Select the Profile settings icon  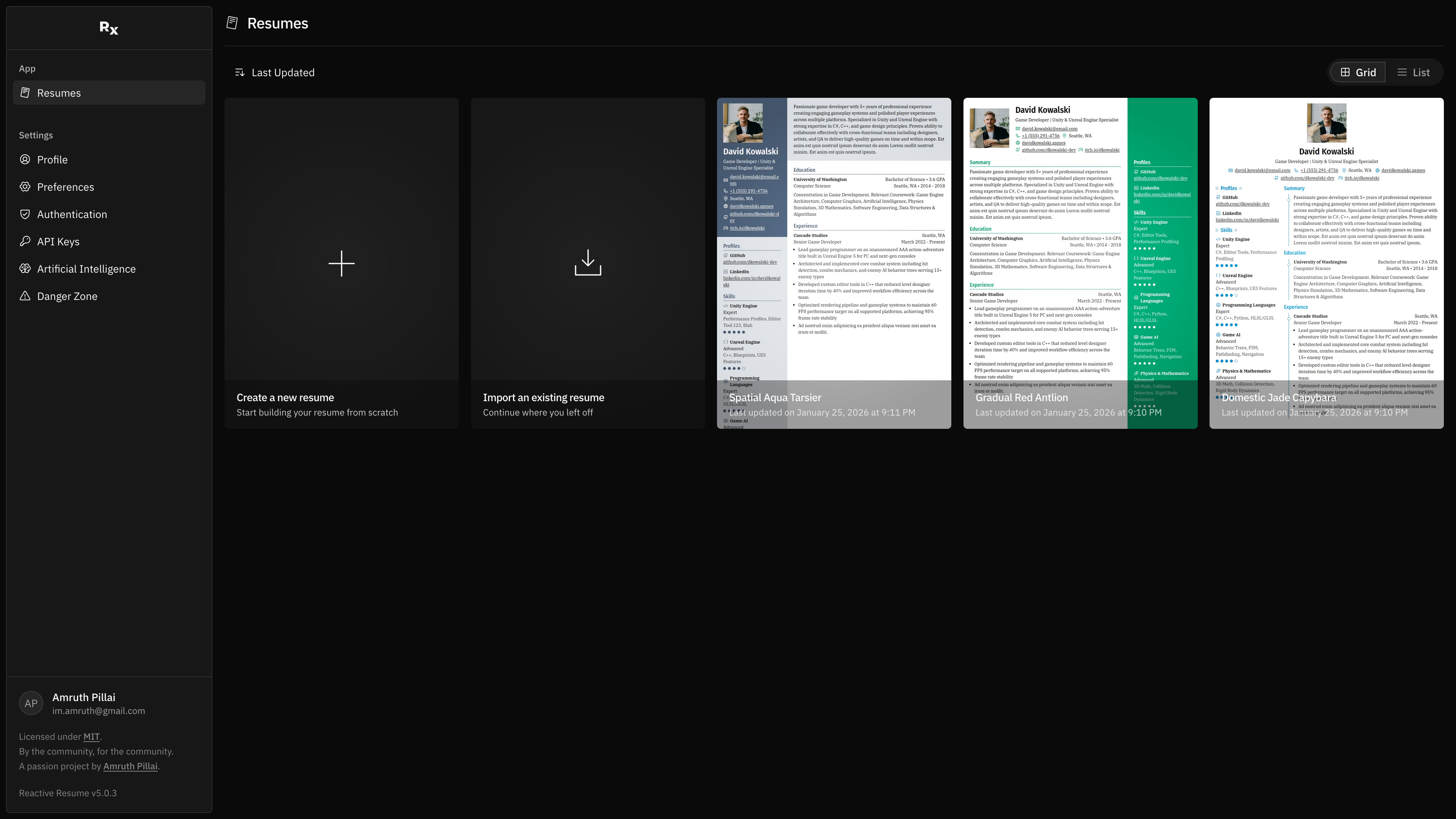point(25,159)
